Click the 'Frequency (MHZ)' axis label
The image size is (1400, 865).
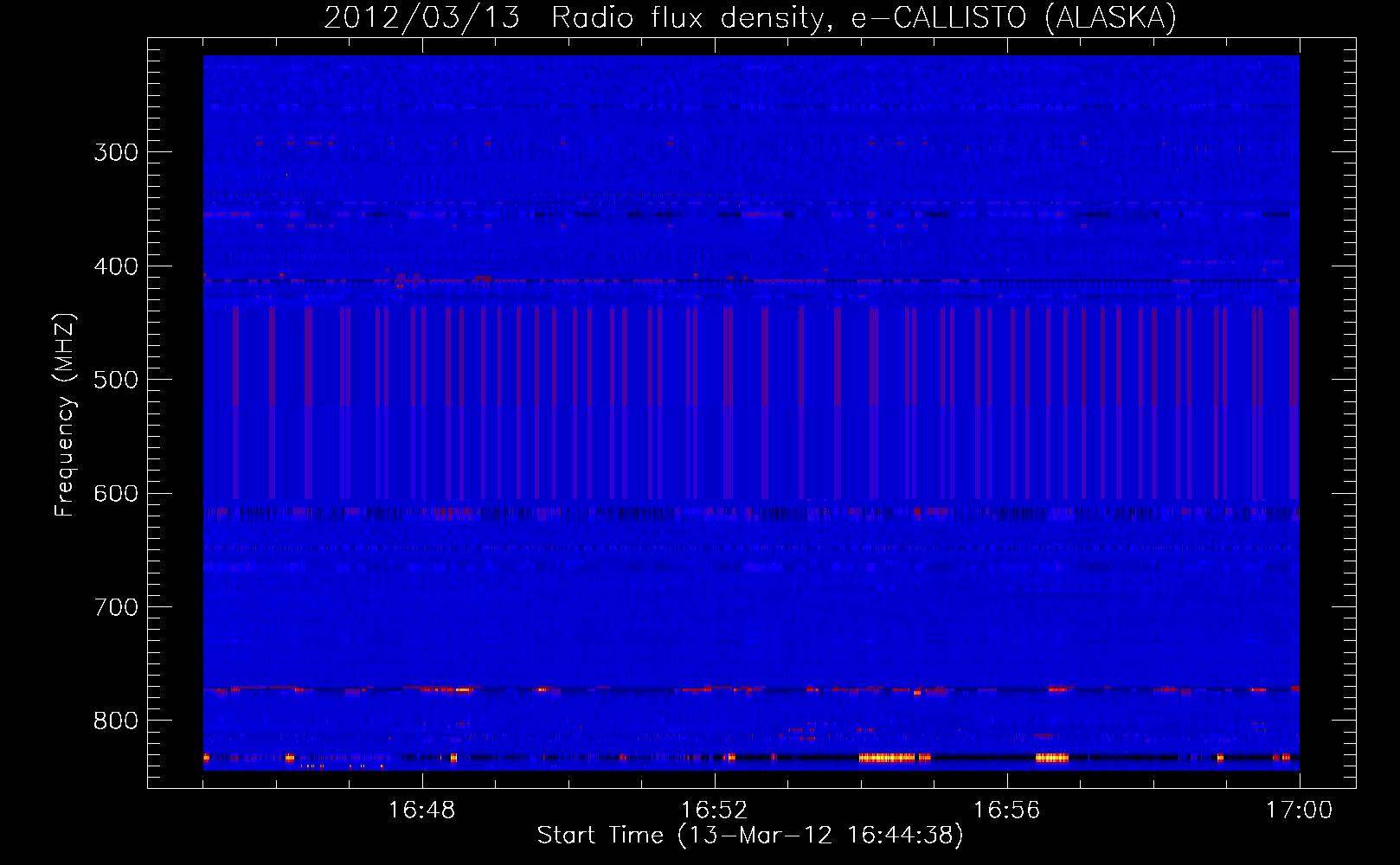coord(66,414)
